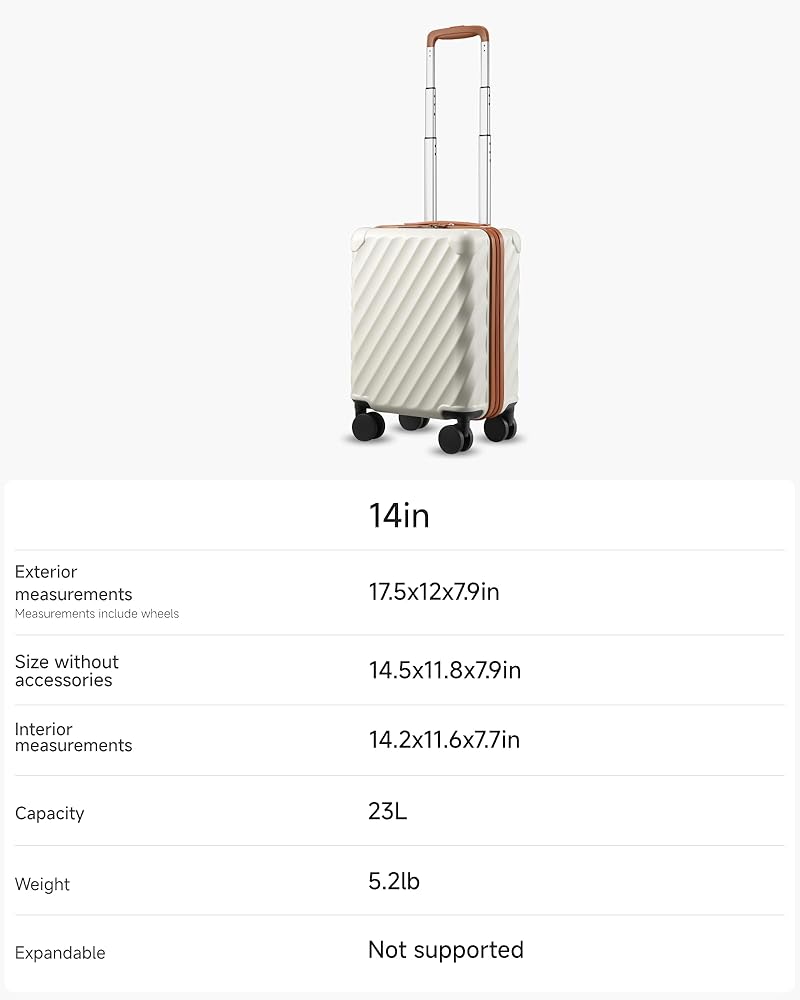Image resolution: width=800 pixels, height=1000 pixels.
Task: Click the "Measurements include wheels" note
Action: (x=97, y=614)
